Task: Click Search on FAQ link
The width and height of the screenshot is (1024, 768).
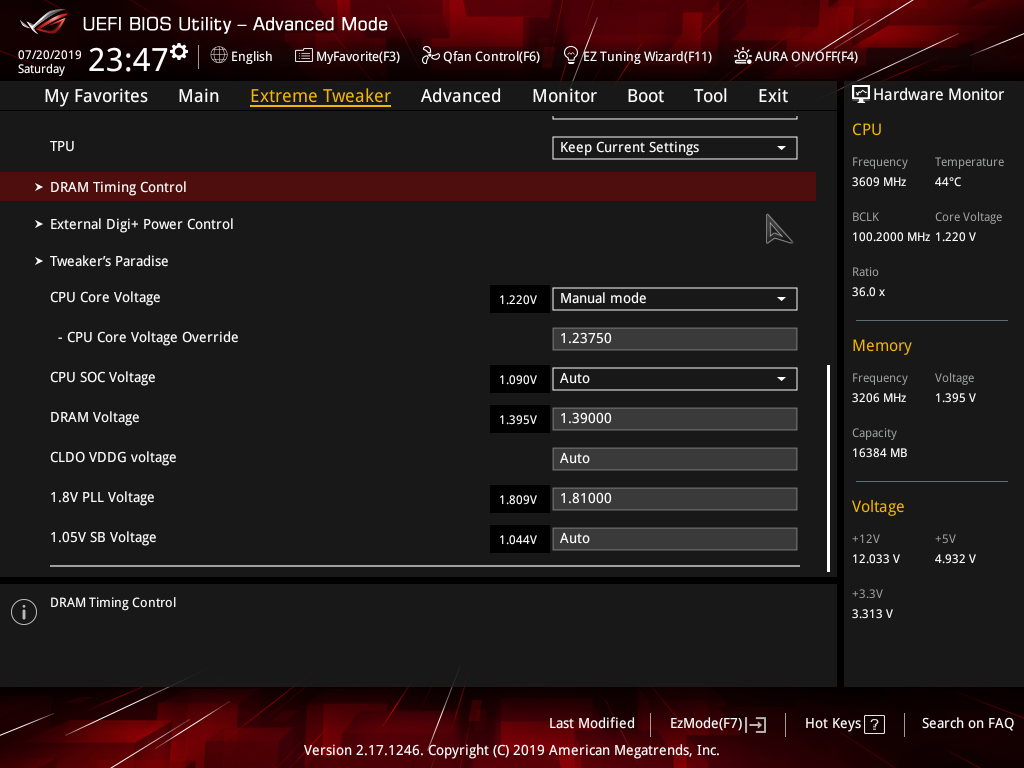Action: click(967, 724)
